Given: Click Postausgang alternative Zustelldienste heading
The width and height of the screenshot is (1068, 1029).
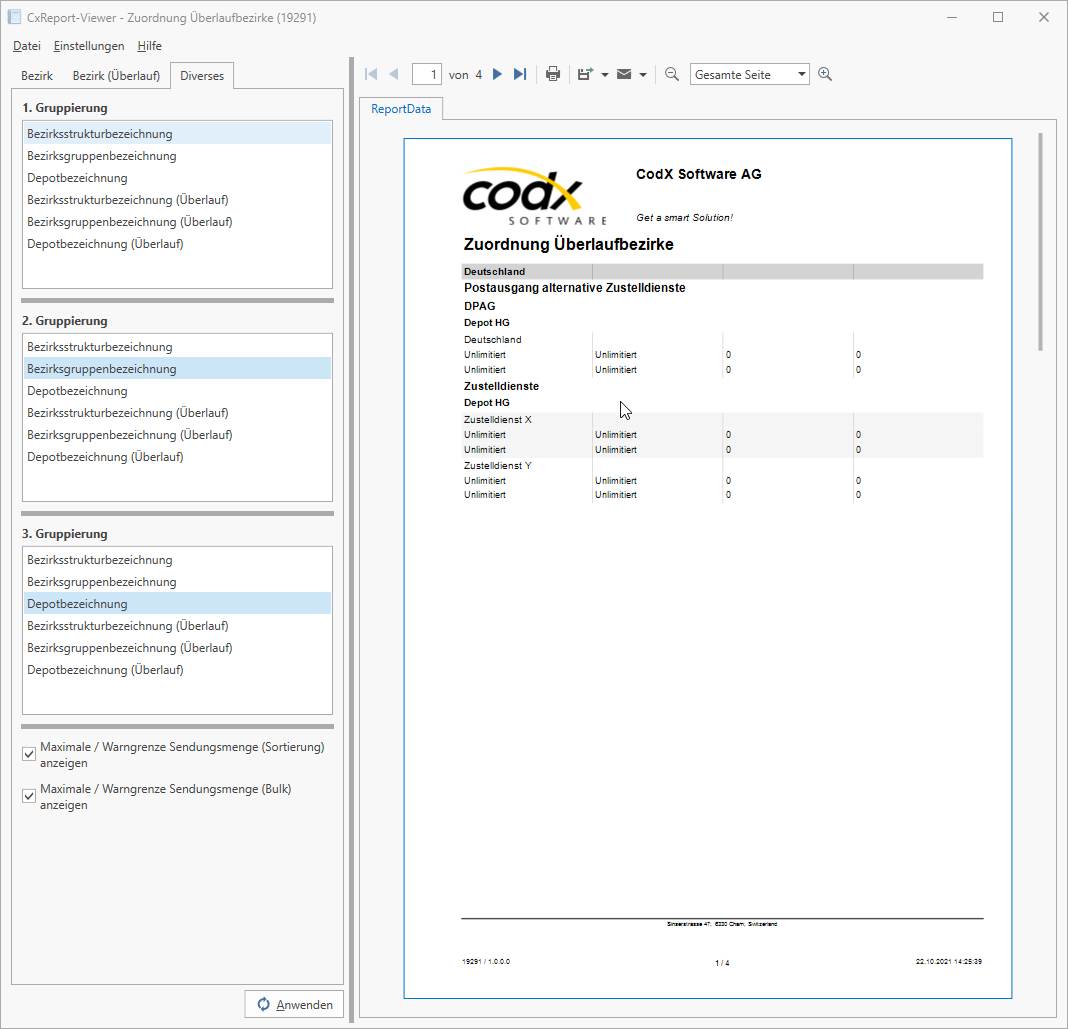Looking at the screenshot, I should 575,288.
